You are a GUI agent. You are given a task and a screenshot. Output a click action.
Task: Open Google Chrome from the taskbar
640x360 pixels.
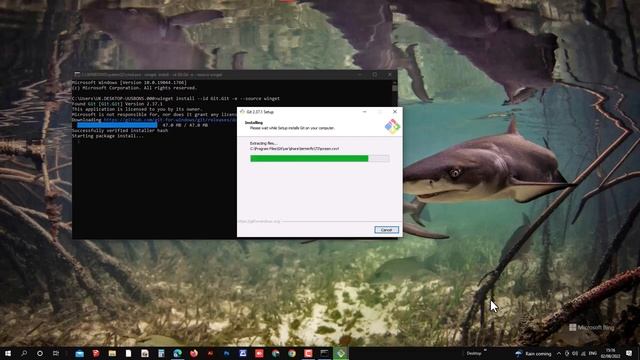coord(292,353)
